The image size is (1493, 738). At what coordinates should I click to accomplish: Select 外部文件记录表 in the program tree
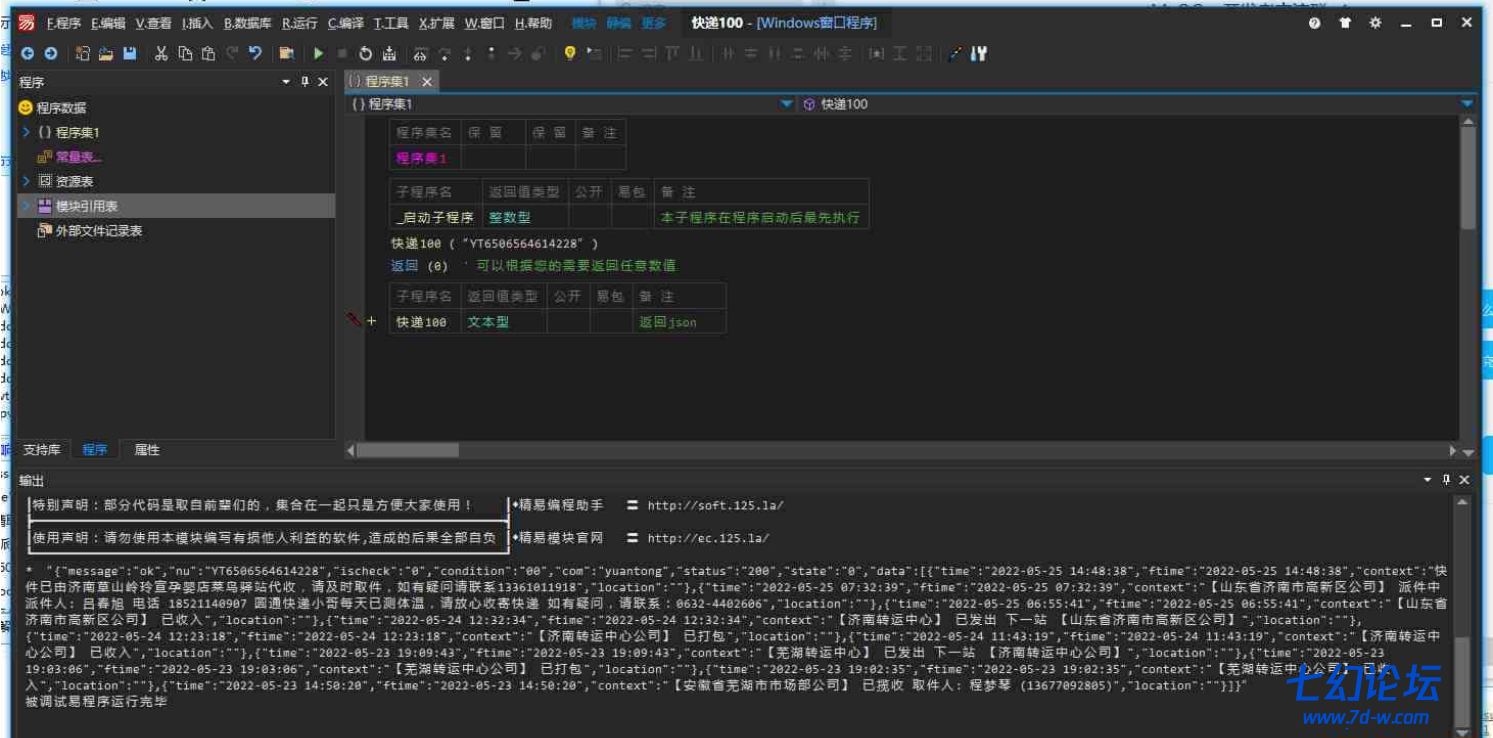coord(98,231)
